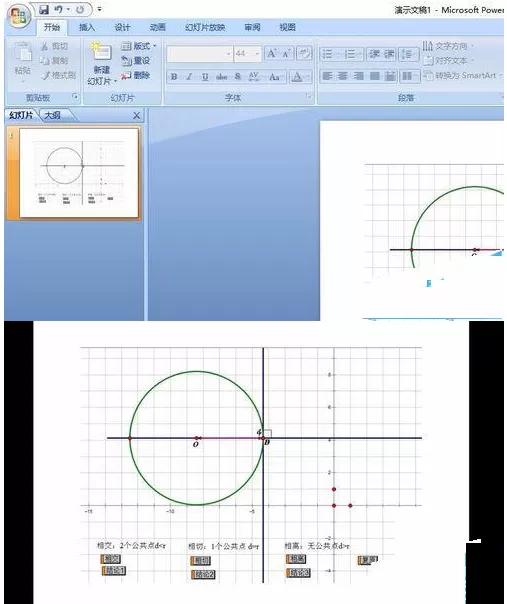
Task: Click the 相离 button in the diagram
Action: tap(296, 559)
